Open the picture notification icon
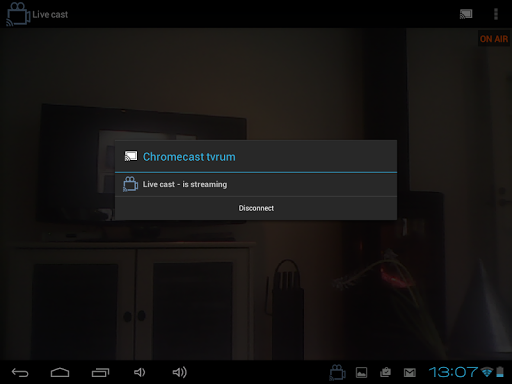Image resolution: width=512 pixels, height=384 pixels. pos(361,372)
